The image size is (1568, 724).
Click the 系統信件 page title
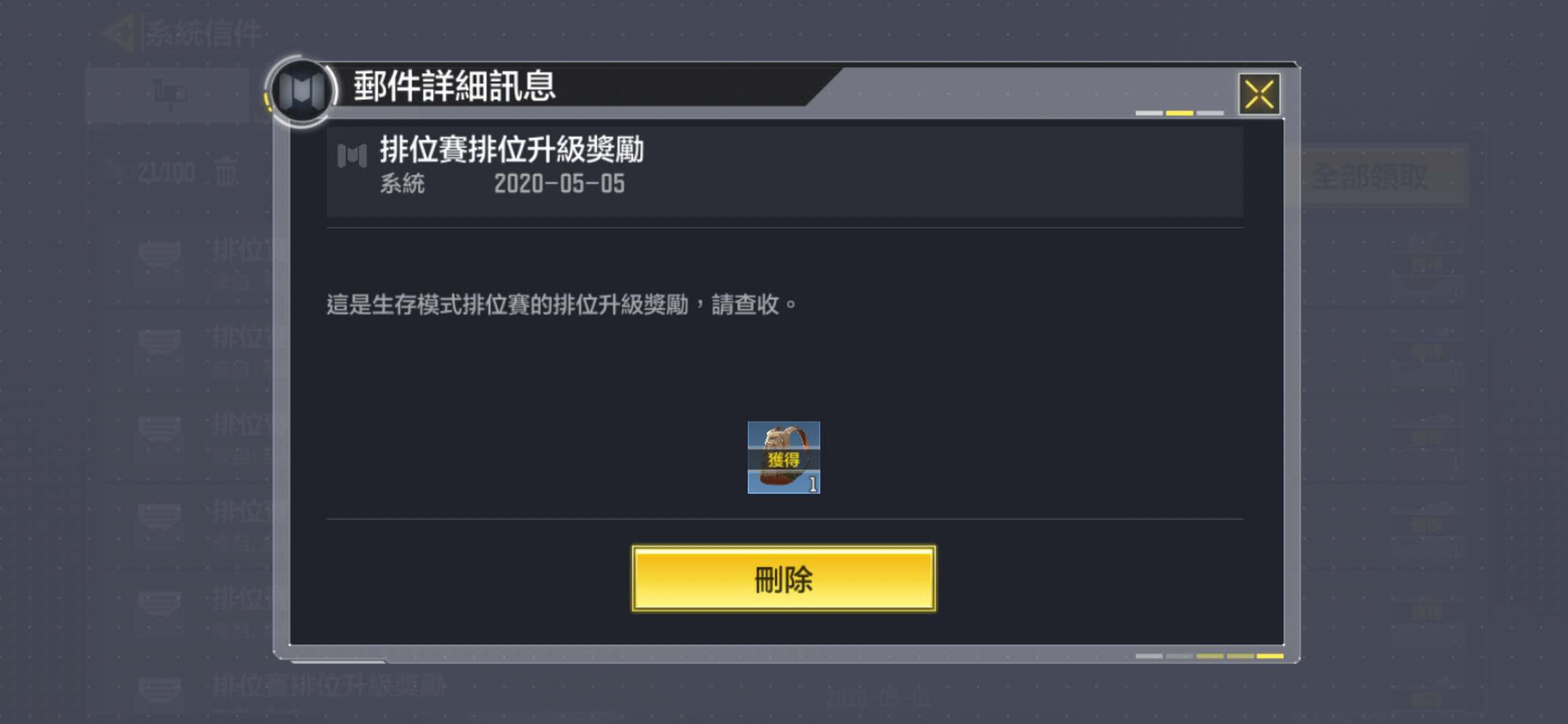click(x=203, y=33)
